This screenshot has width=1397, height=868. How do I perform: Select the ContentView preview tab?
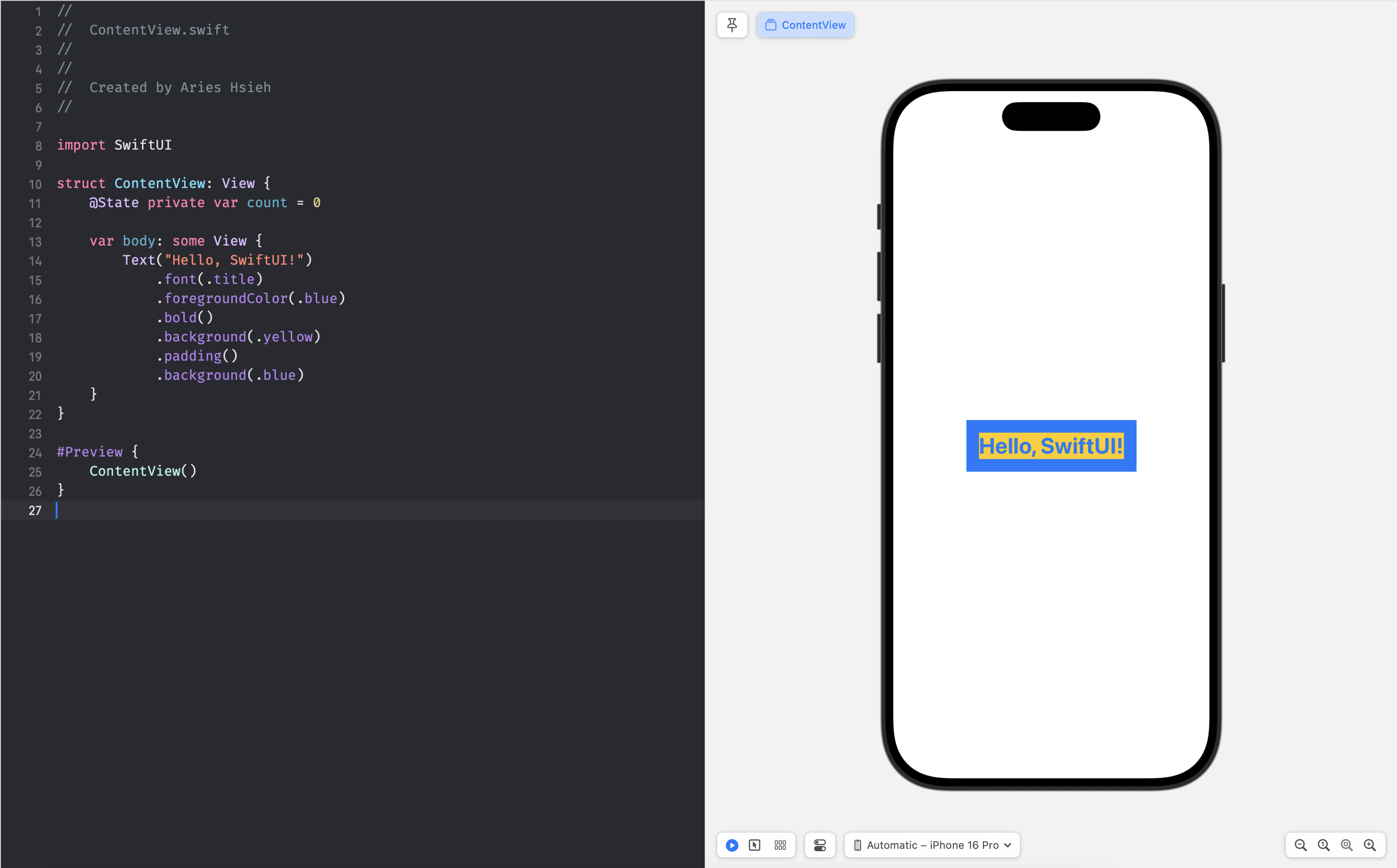[805, 24]
